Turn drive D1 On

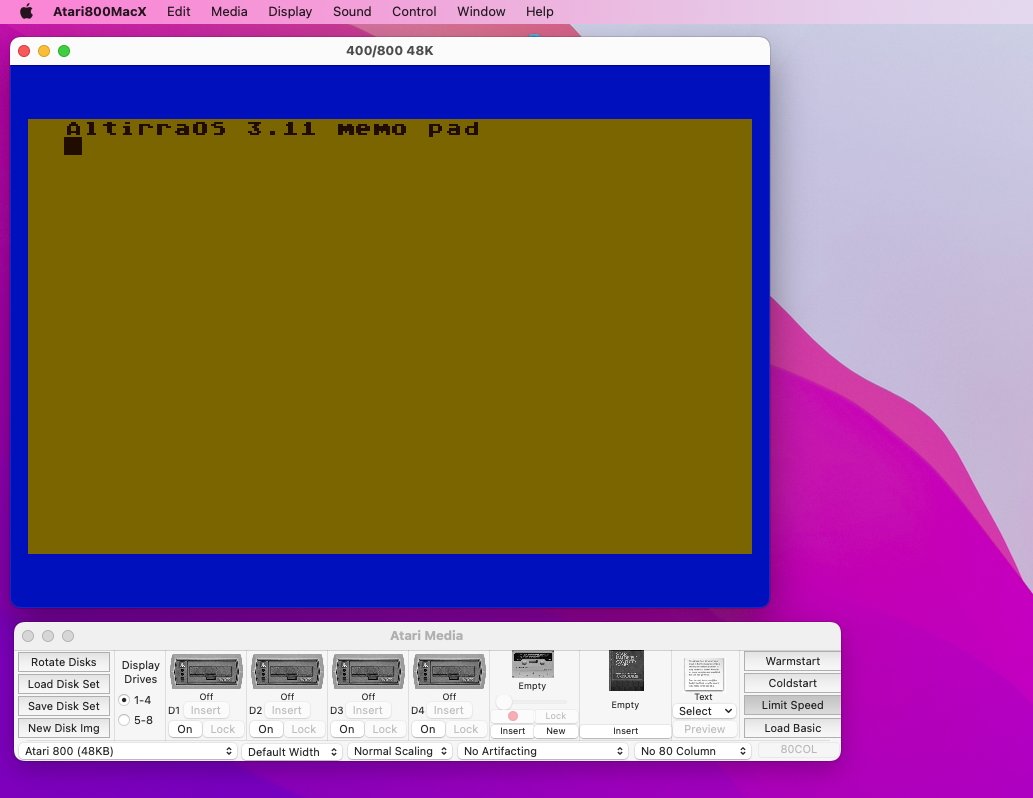tap(185, 729)
